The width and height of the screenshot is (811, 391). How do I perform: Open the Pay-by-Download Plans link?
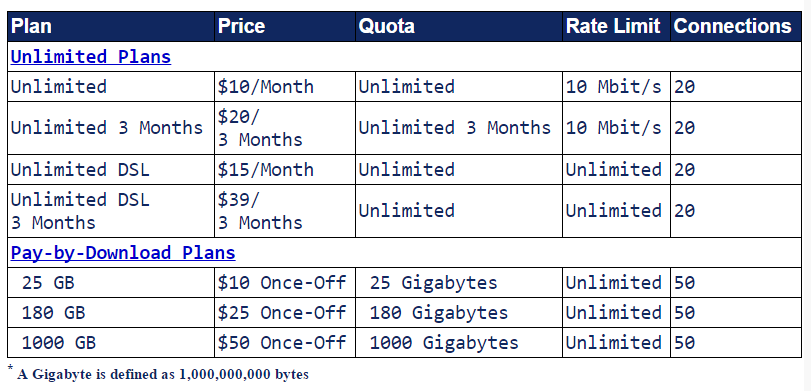click(123, 253)
